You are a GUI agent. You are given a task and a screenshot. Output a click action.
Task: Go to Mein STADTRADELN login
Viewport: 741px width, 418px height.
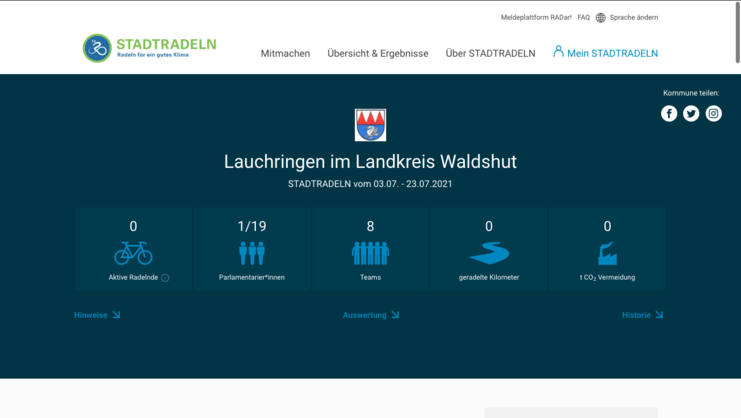pos(605,53)
